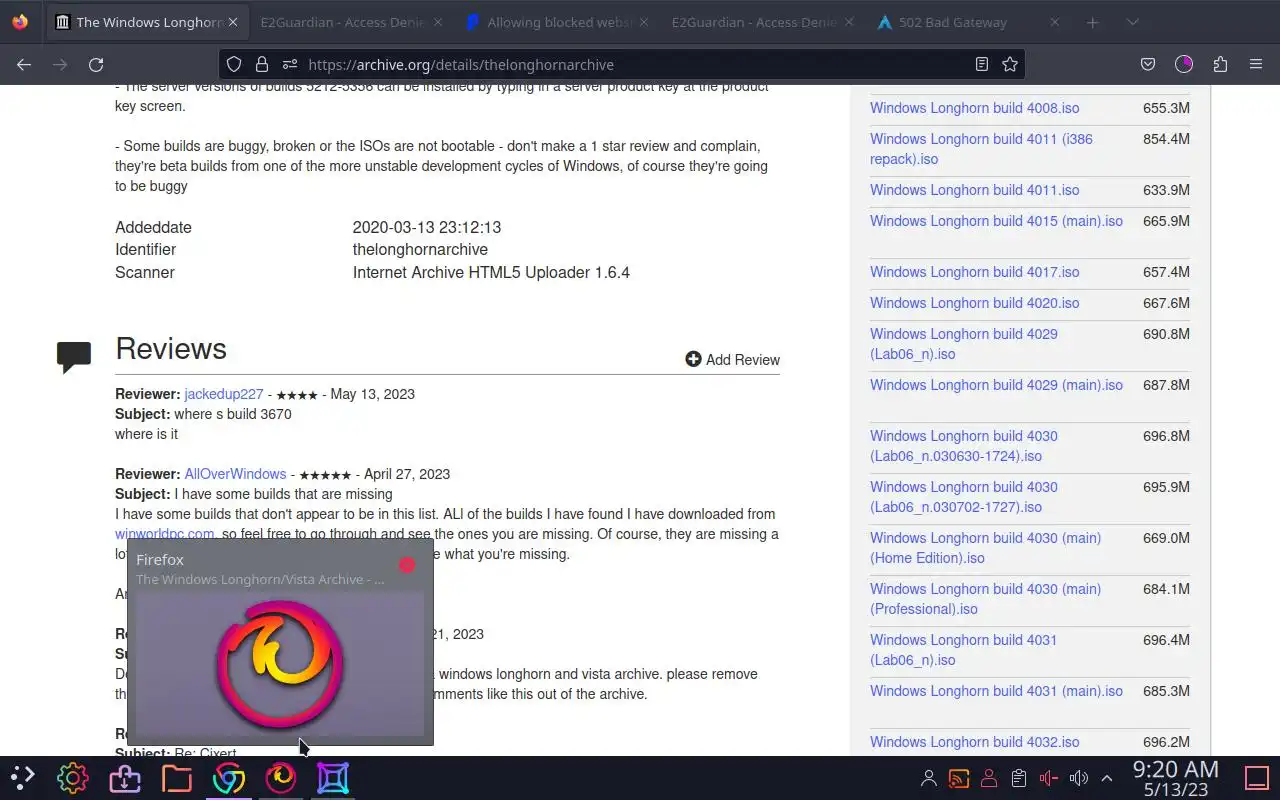Open application launcher in taskbar
The height and width of the screenshot is (800, 1280).
(22, 778)
